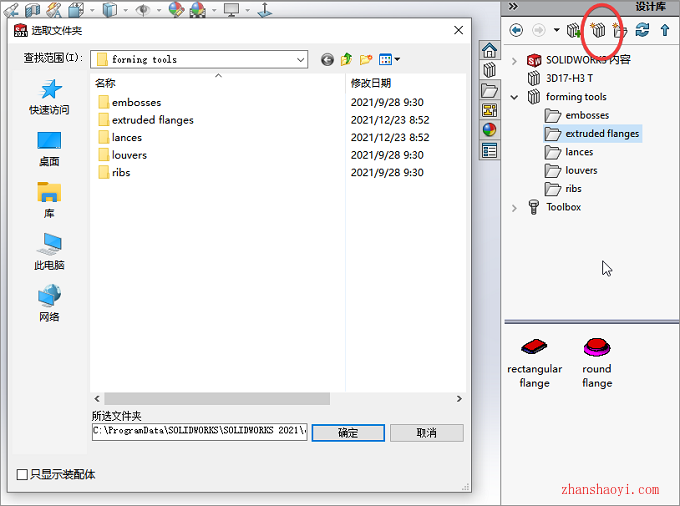The height and width of the screenshot is (506, 680).
Task: Click the Add File Location icon
Action: pyautogui.click(x=598, y=30)
